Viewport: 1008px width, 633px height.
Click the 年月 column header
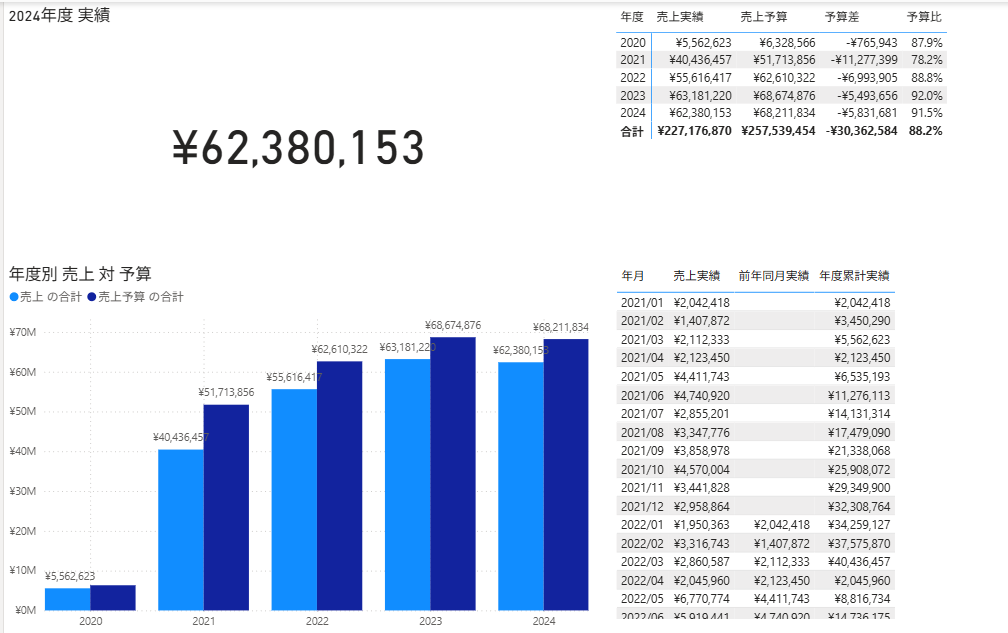[633, 275]
